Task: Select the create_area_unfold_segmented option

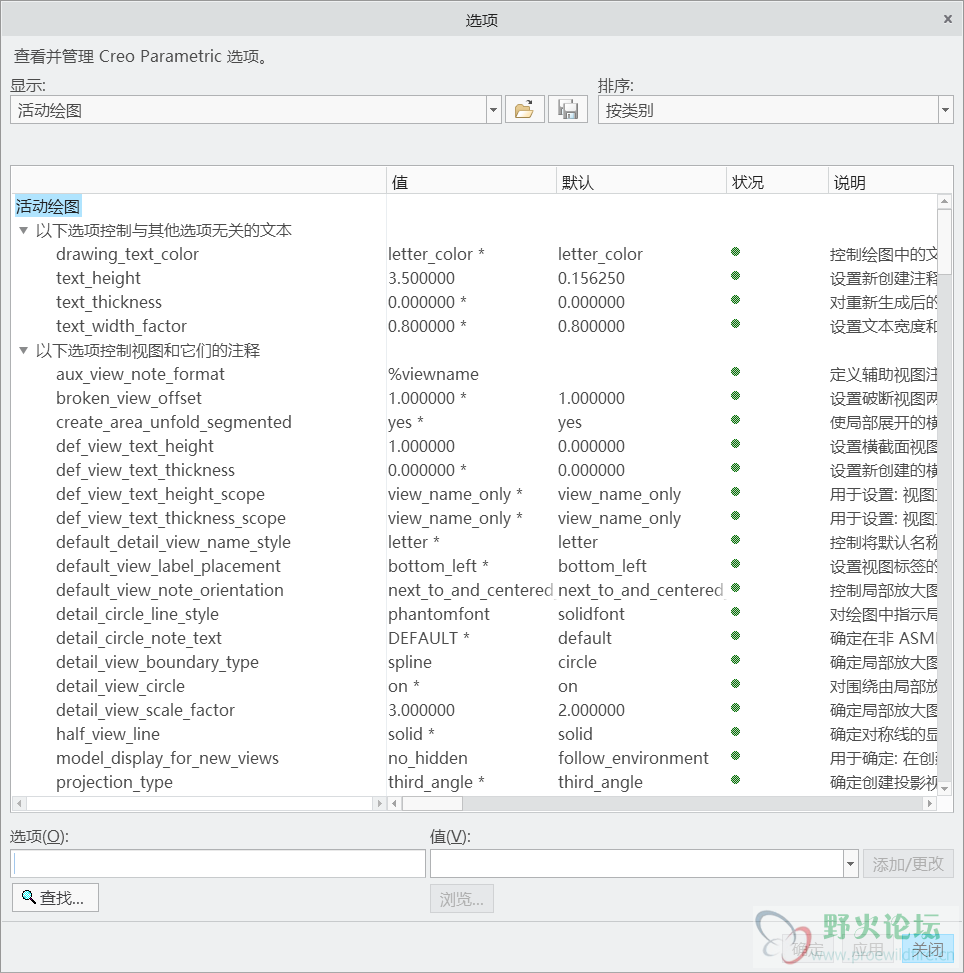Action: click(x=174, y=423)
